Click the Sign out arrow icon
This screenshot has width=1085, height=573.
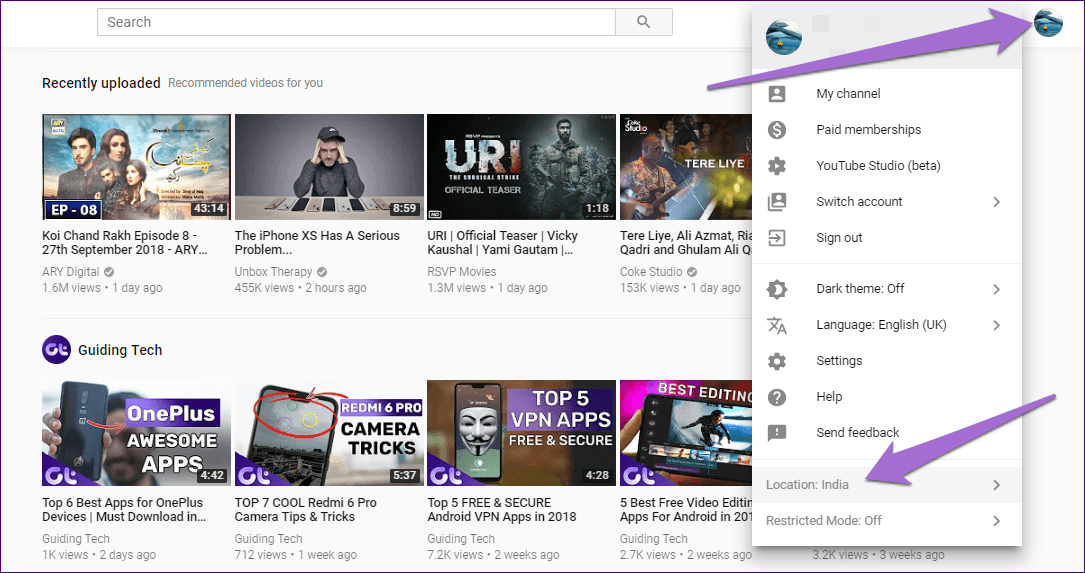[x=777, y=237]
